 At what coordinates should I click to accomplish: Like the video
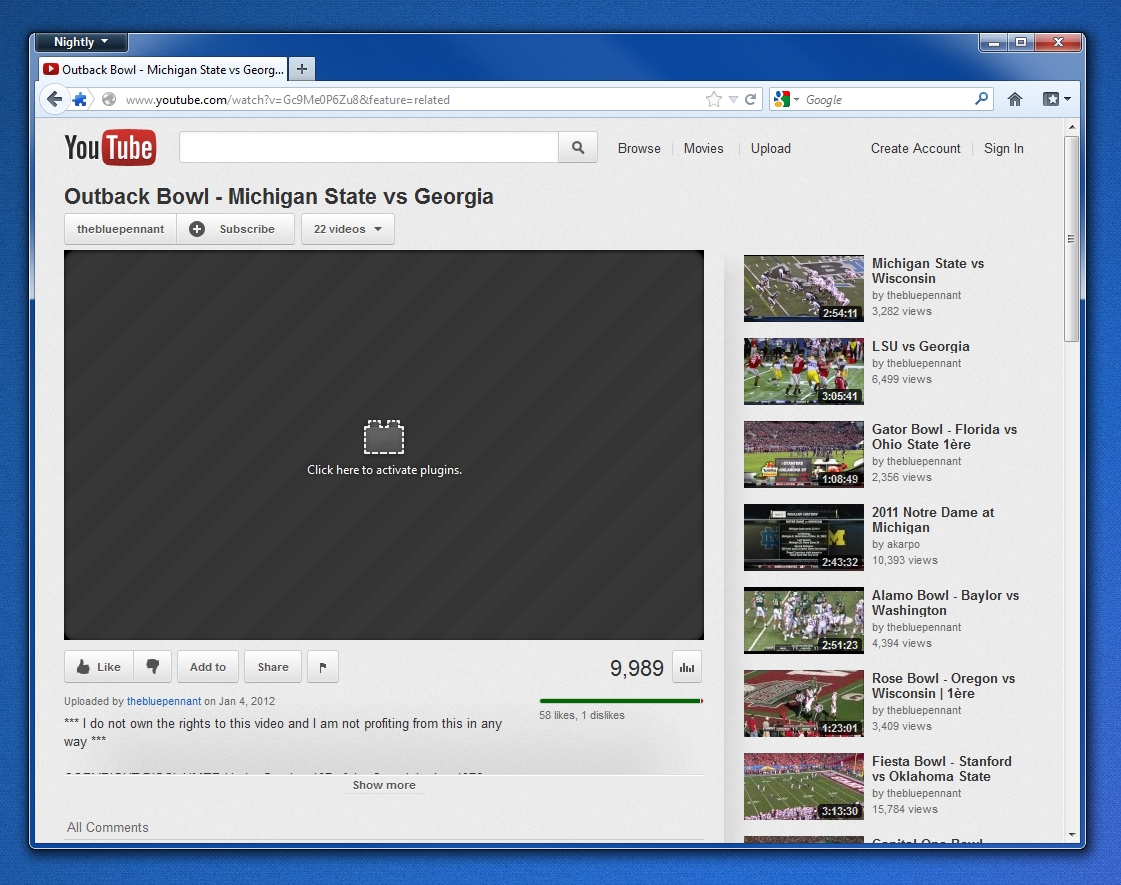(99, 667)
